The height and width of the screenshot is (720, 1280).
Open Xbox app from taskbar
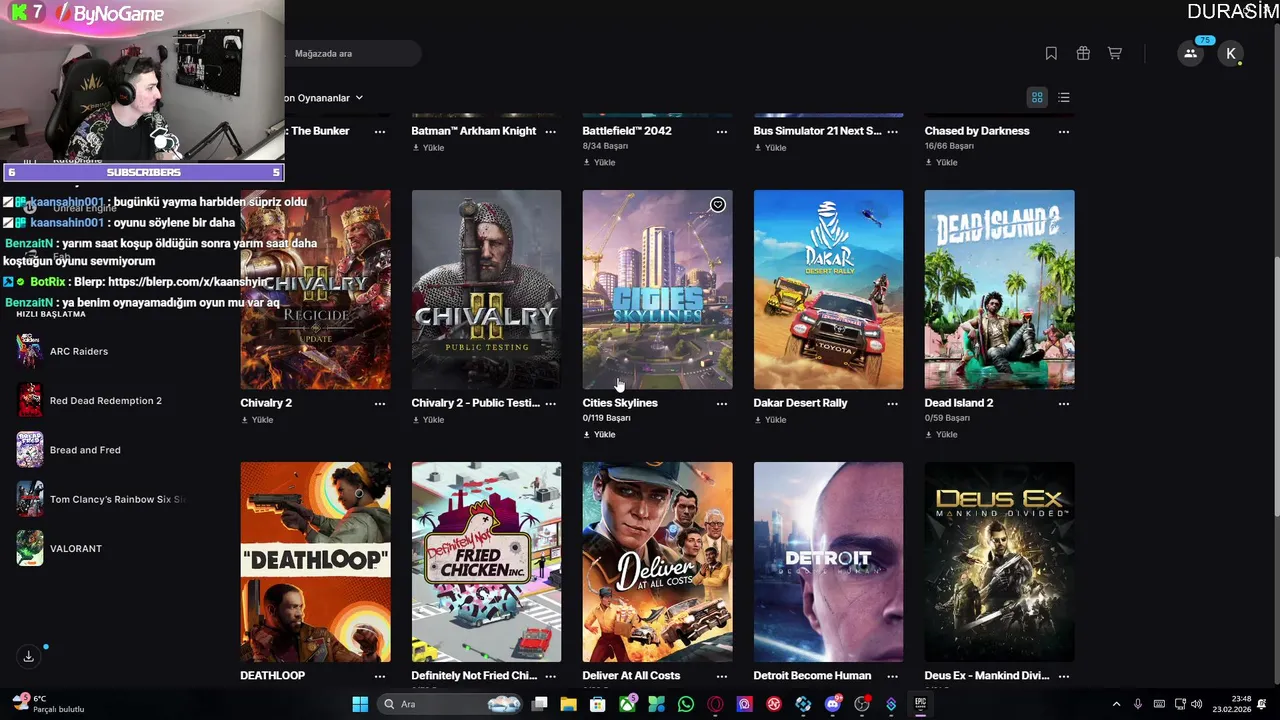pyautogui.click(x=627, y=704)
